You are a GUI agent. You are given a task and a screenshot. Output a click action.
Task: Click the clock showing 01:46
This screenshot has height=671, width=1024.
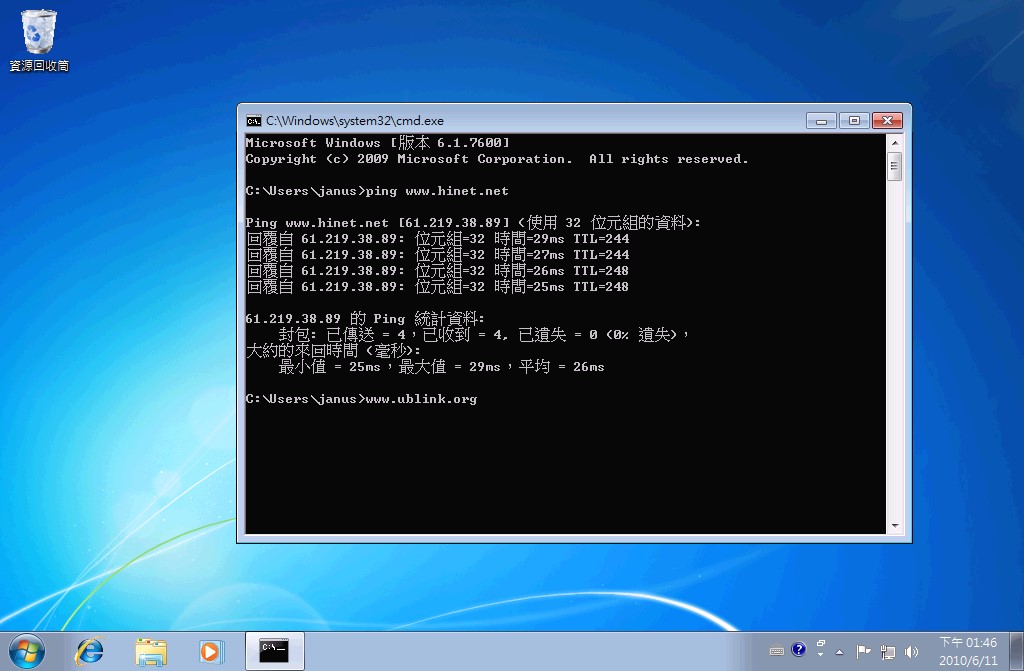(968, 643)
